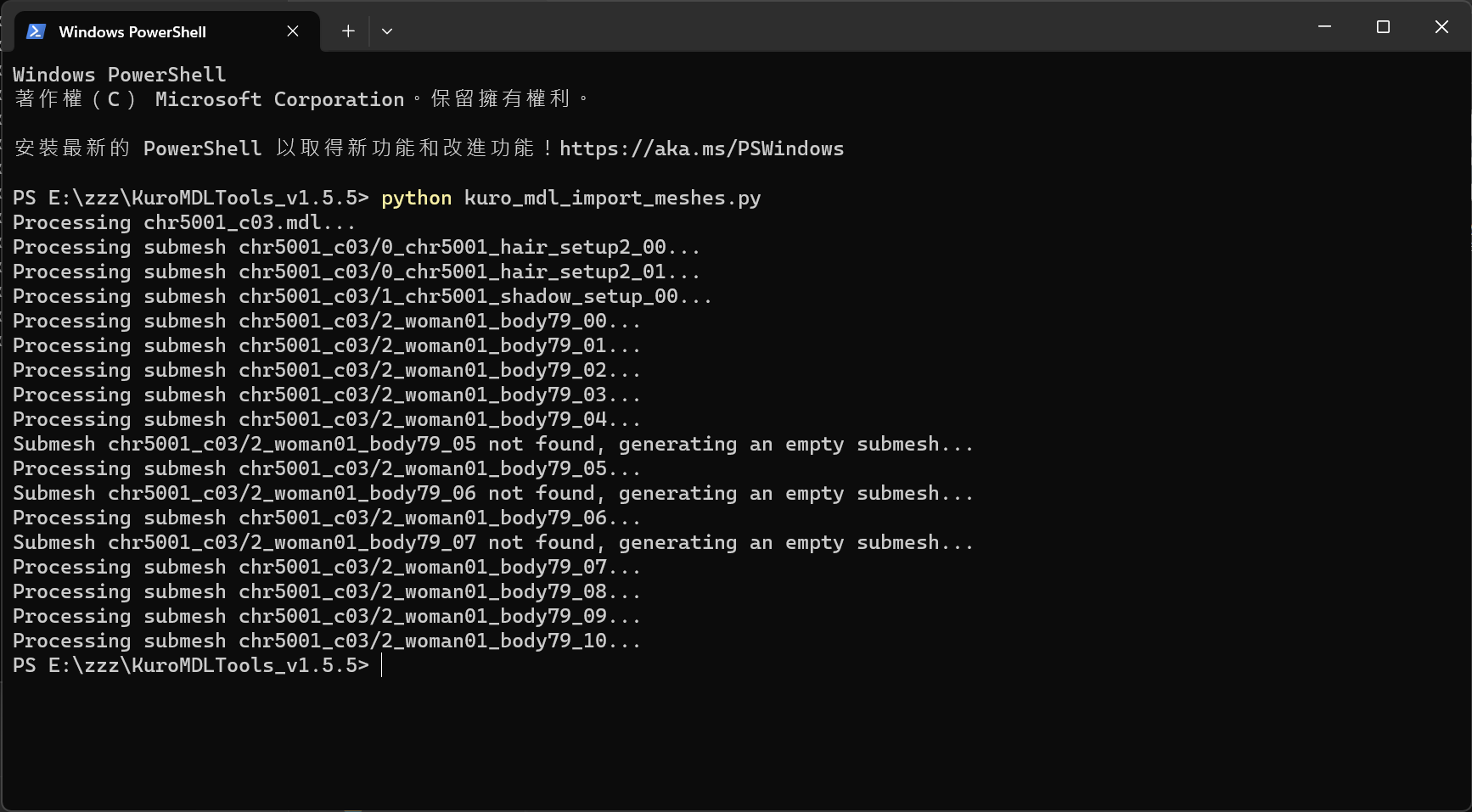Click the Microsoft Corporation copyright line
The height and width of the screenshot is (812, 1472).
[x=301, y=99]
